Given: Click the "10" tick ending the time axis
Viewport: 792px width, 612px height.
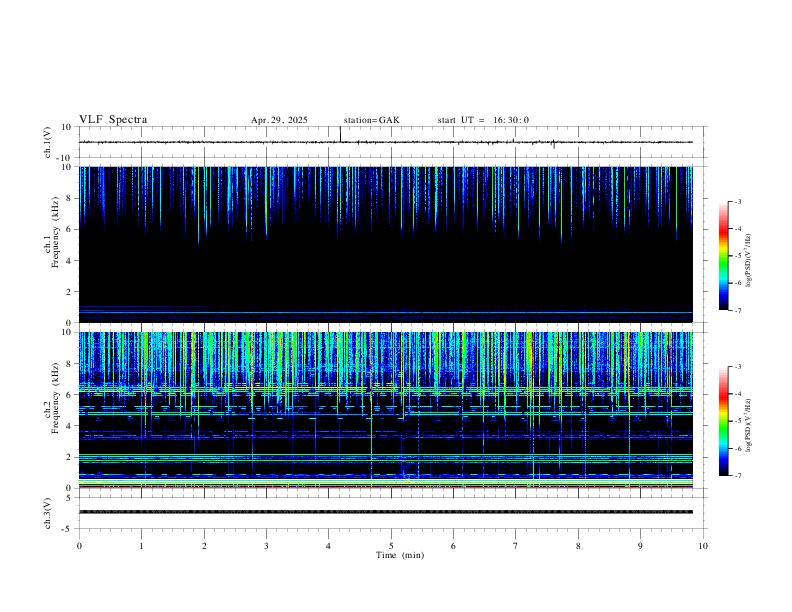Looking at the screenshot, I should (x=703, y=546).
